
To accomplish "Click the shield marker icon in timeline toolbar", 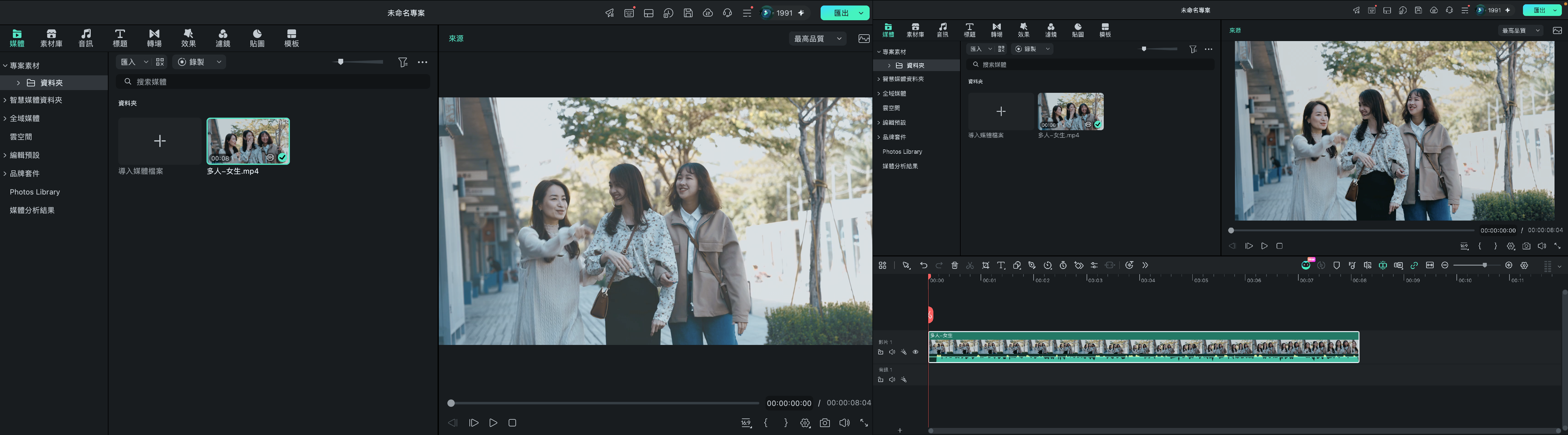I will click(1337, 265).
